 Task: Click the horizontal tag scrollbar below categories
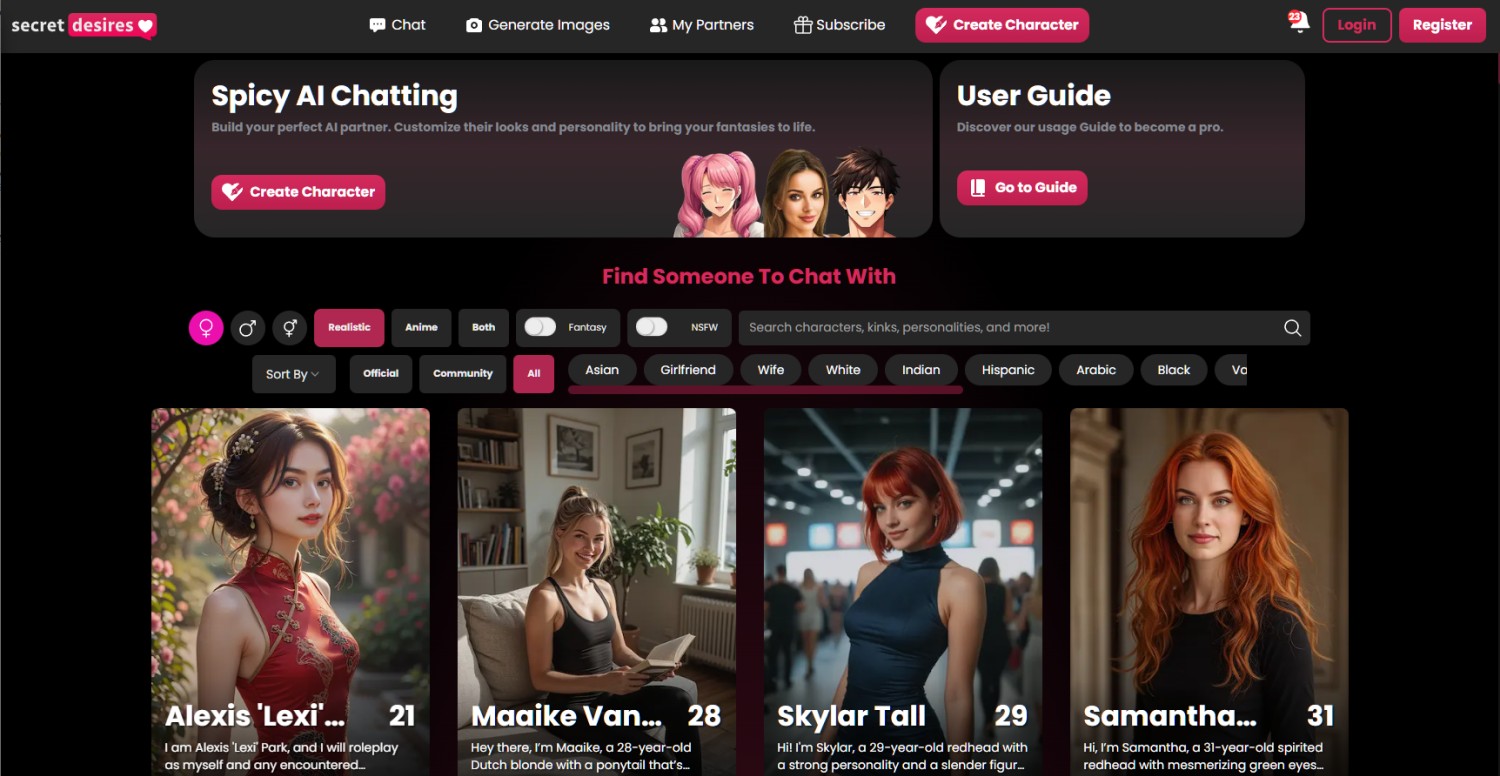pyautogui.click(x=765, y=390)
